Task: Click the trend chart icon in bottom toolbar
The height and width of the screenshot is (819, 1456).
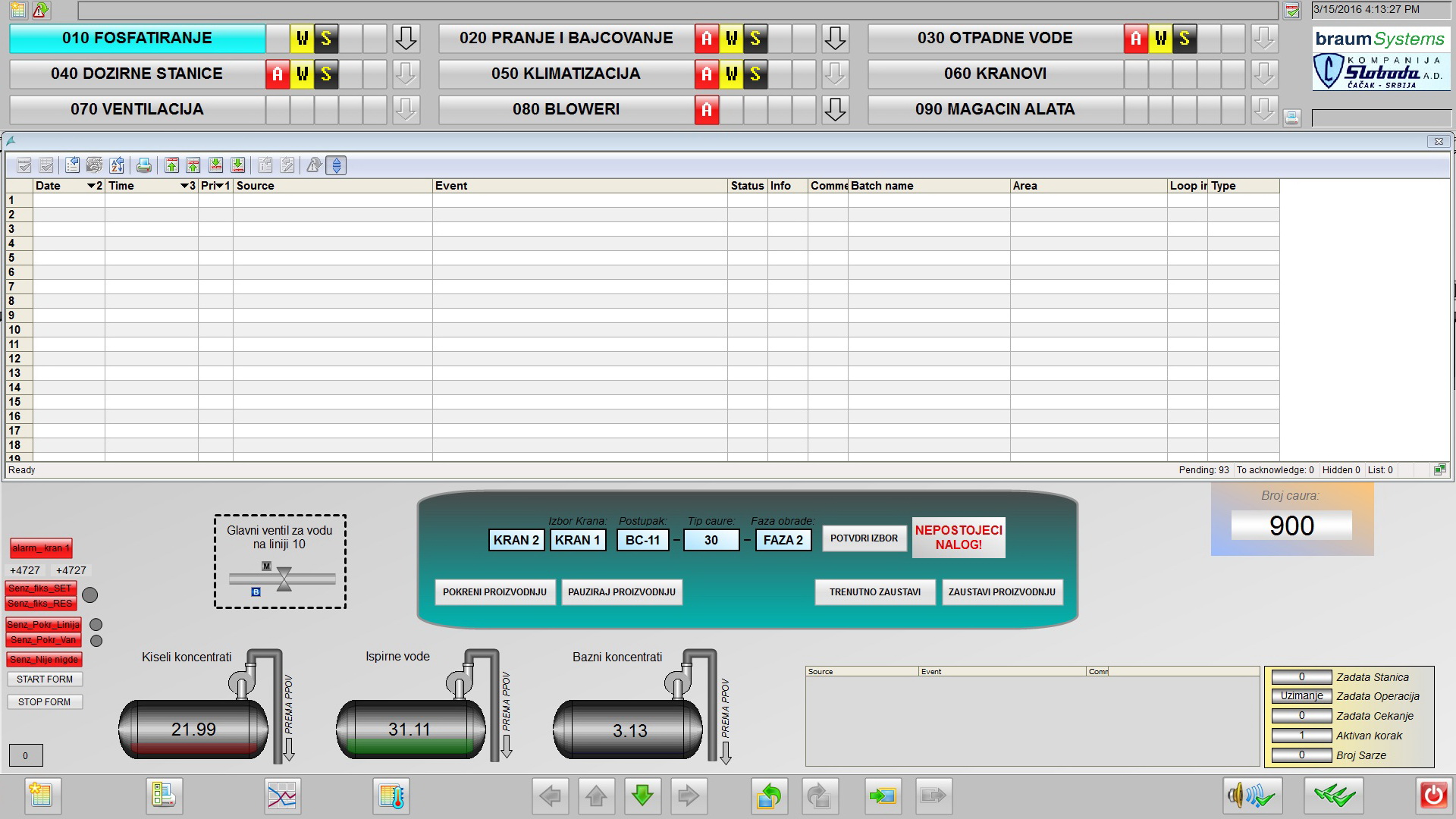Action: 282,796
